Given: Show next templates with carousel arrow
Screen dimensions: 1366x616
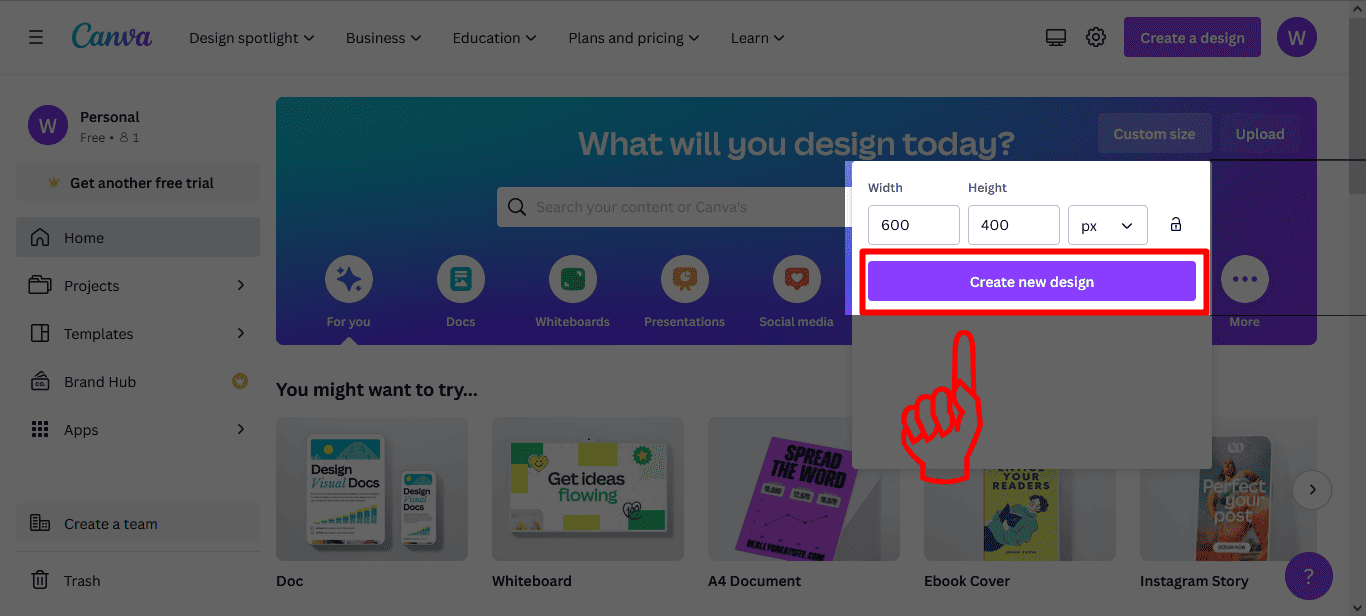Looking at the screenshot, I should coord(1312,490).
